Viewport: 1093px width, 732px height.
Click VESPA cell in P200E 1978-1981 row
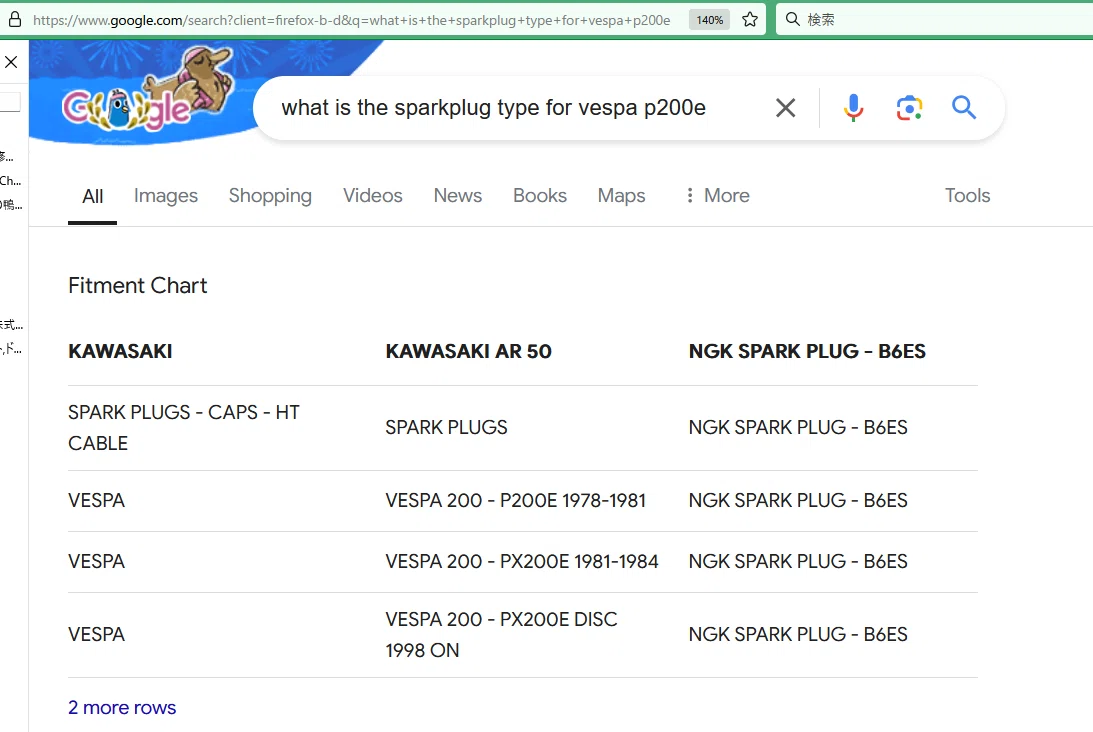(x=97, y=501)
